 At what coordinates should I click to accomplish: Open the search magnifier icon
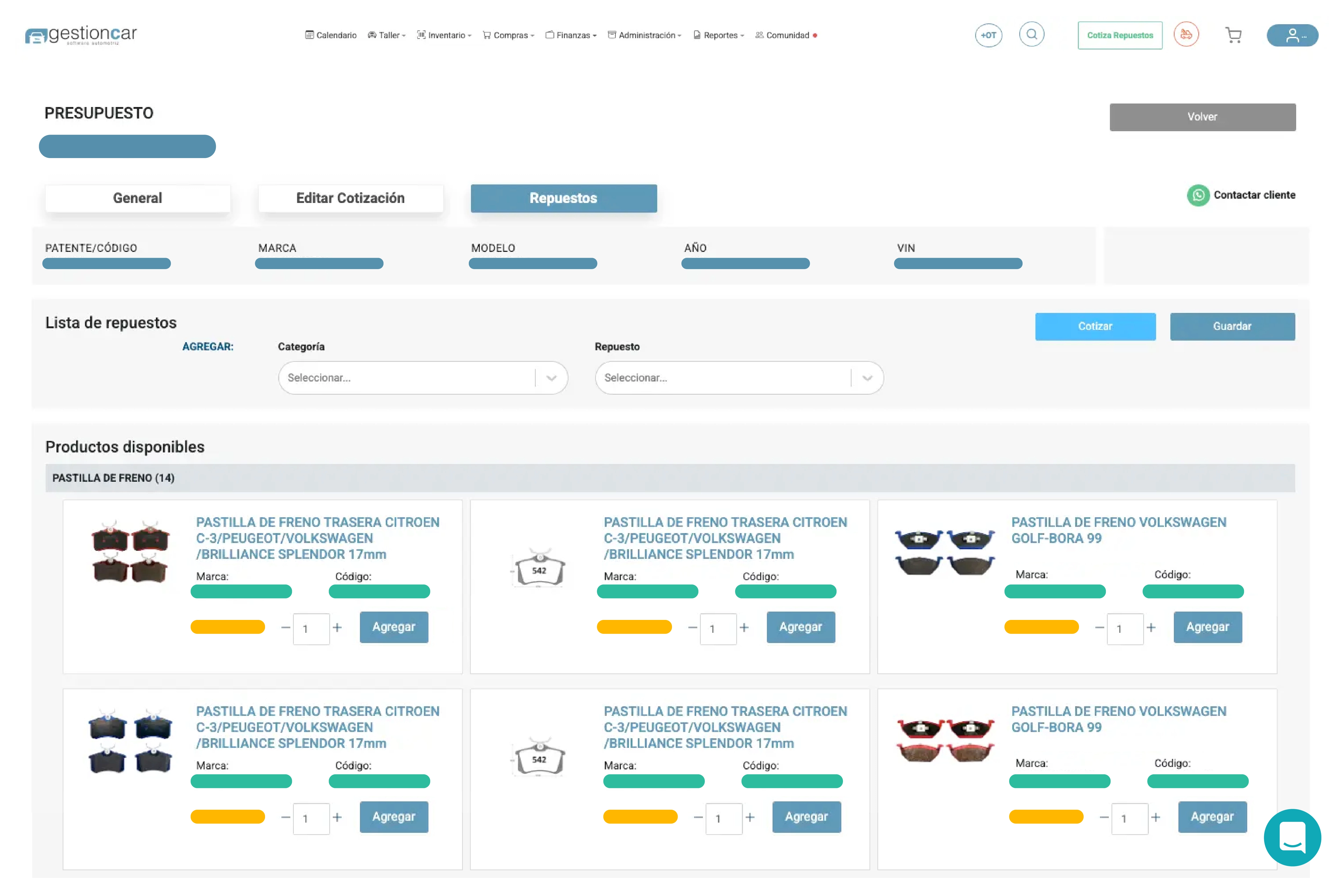[x=1031, y=34]
